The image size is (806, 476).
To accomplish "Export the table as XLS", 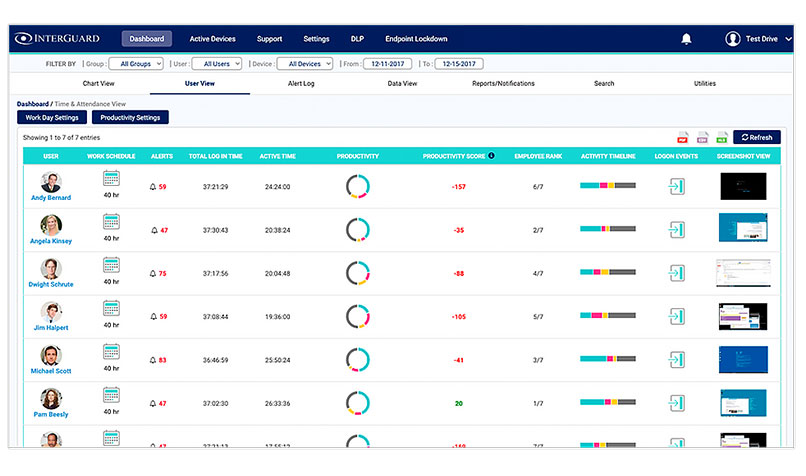I will (721, 137).
